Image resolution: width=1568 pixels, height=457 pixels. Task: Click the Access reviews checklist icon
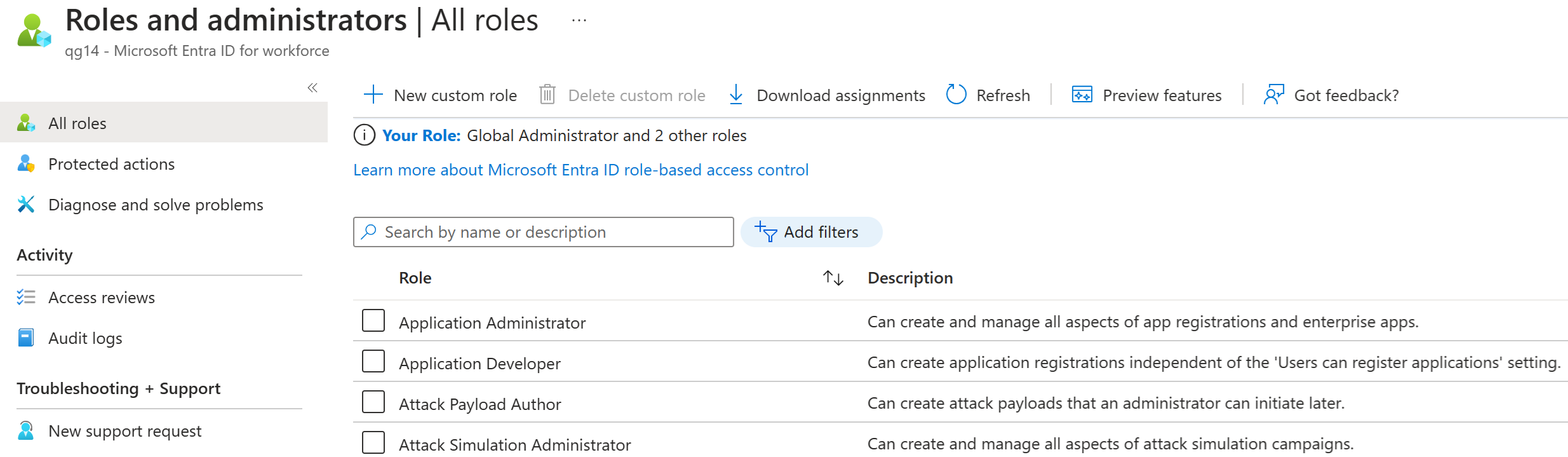[x=26, y=297]
